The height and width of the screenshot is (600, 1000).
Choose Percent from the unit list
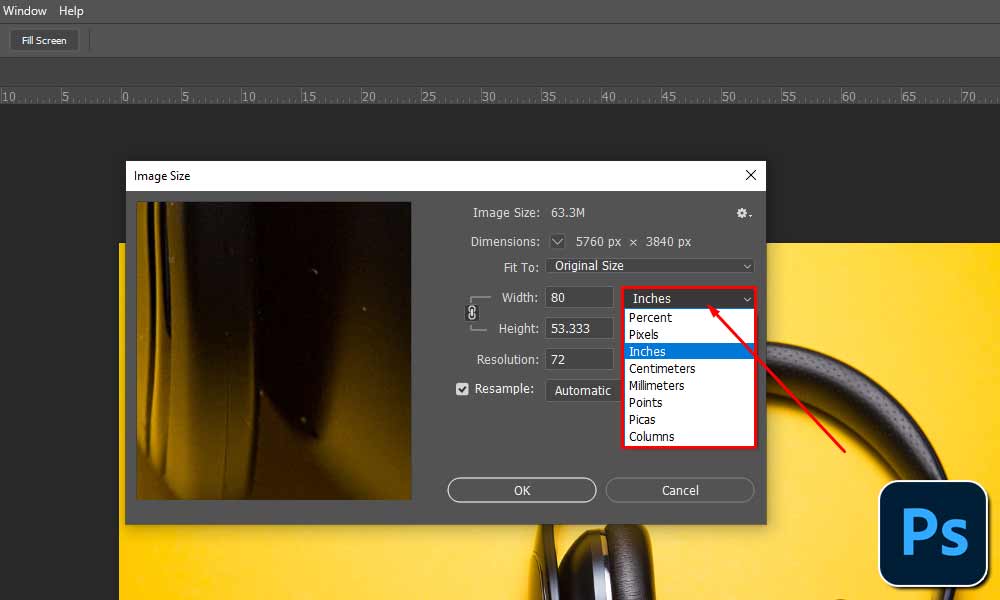click(x=689, y=318)
